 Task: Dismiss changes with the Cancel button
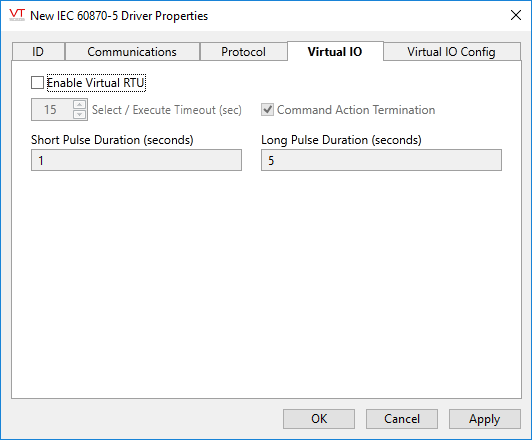point(402,419)
